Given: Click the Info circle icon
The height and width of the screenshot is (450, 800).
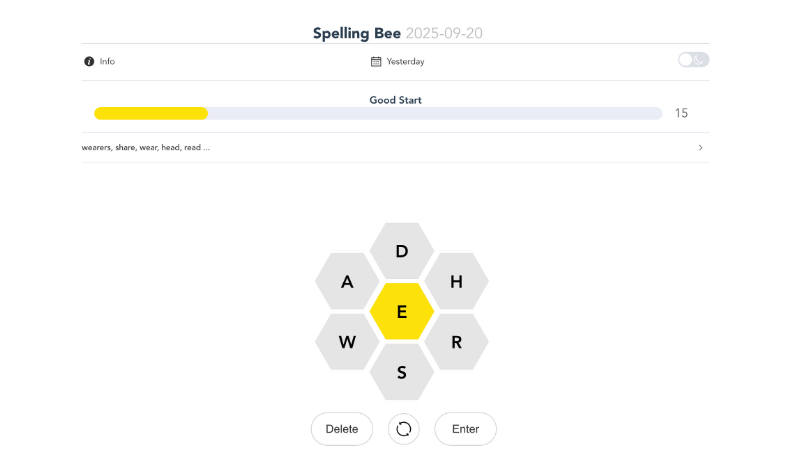Looking at the screenshot, I should [89, 62].
